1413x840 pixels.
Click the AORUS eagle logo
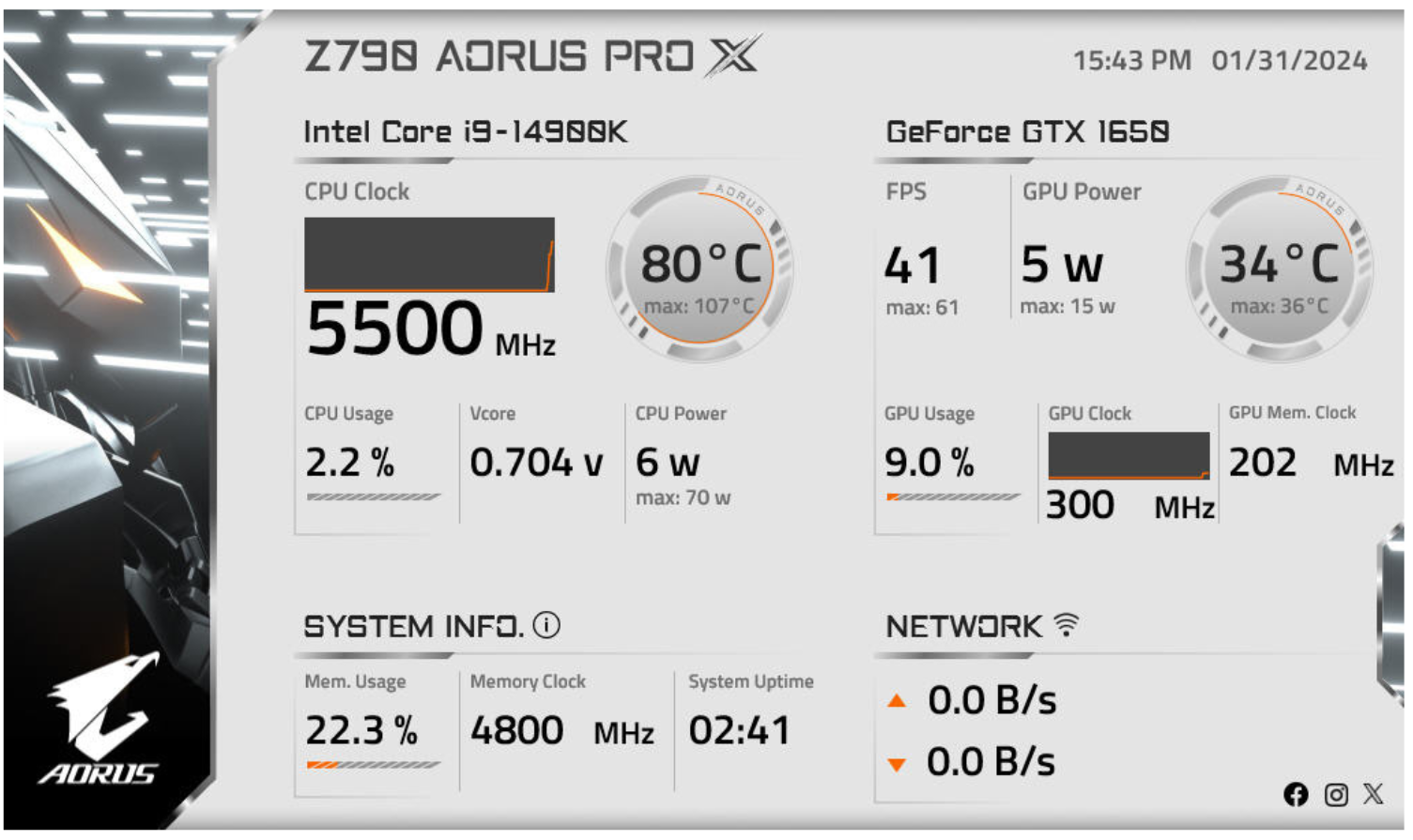coord(99,720)
